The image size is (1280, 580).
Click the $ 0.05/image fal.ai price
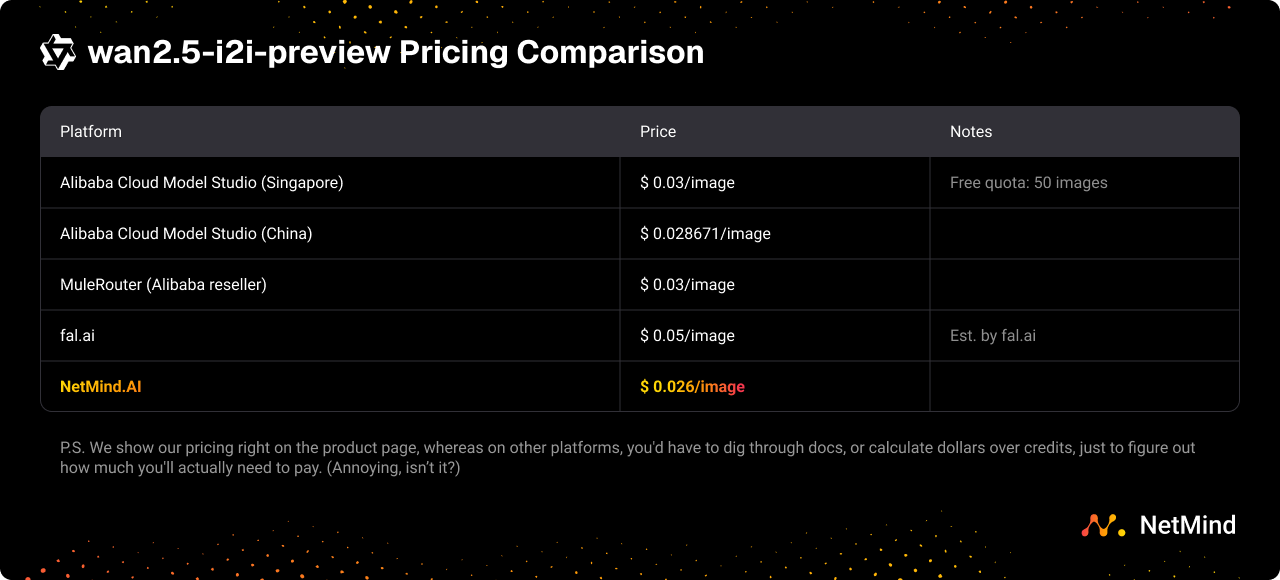(687, 336)
